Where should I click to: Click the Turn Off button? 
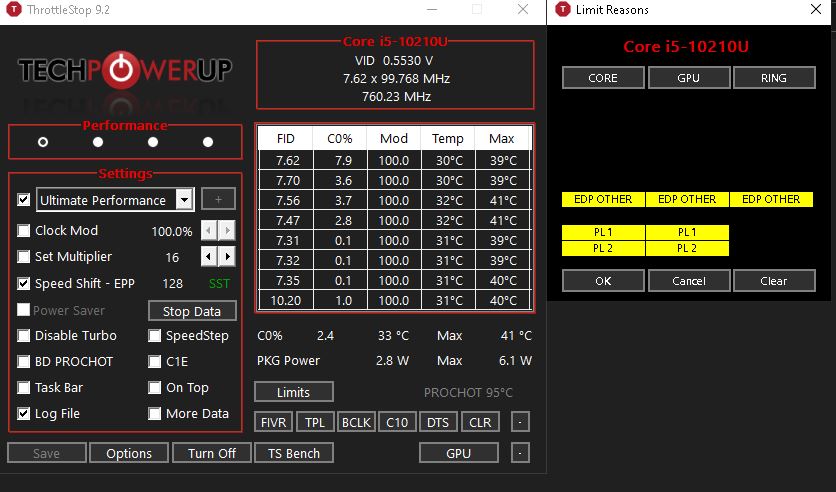[212, 453]
